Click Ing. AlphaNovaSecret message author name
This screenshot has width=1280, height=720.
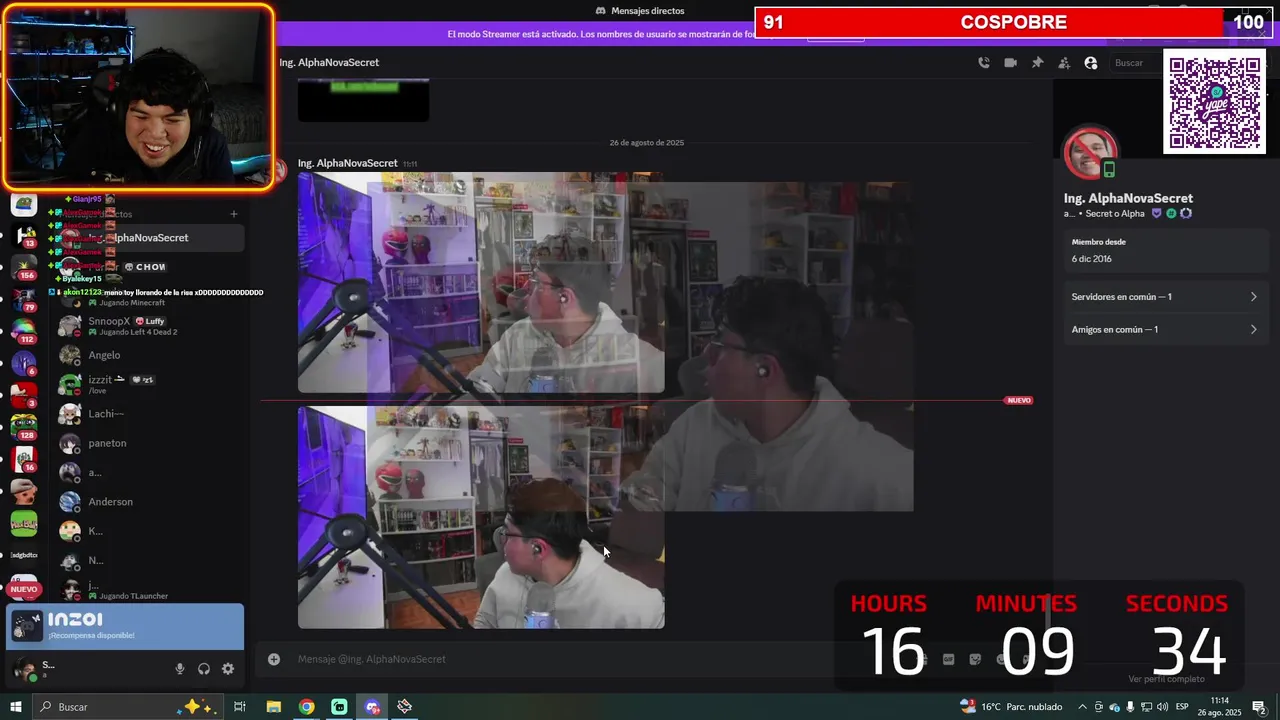tap(348, 163)
